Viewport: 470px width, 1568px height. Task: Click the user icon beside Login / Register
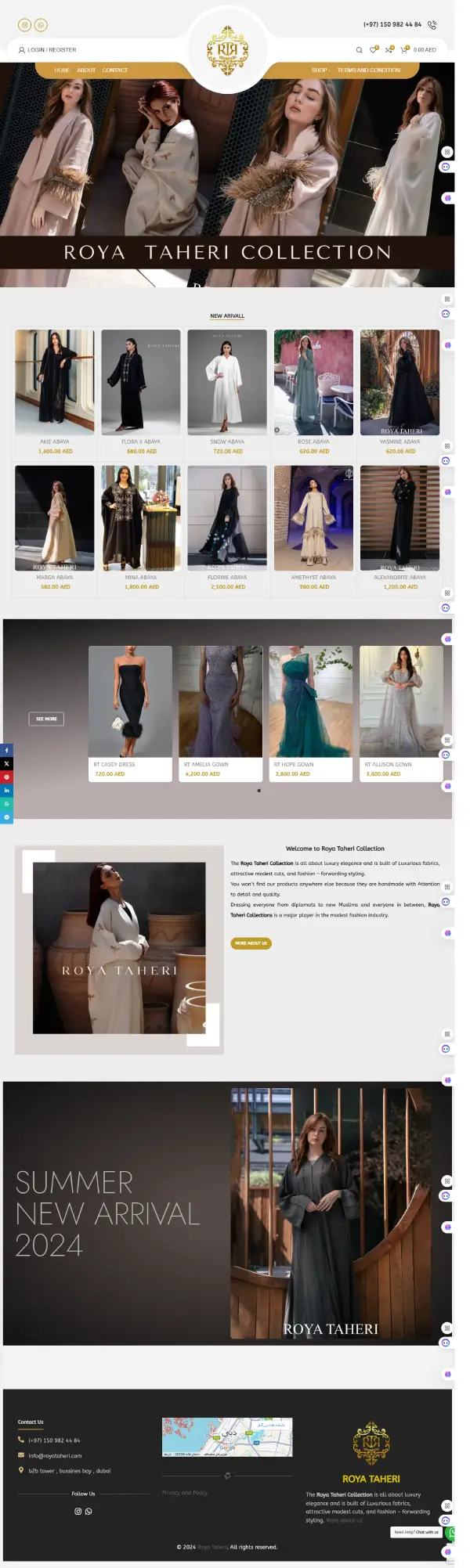(21, 50)
